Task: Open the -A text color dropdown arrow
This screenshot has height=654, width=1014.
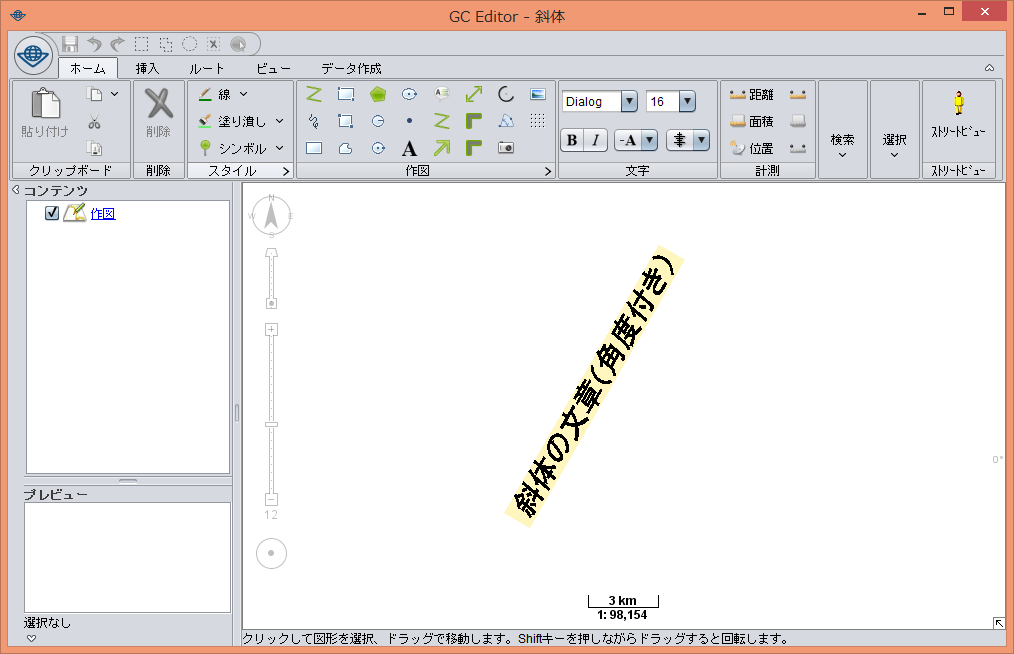Action: 649,140
